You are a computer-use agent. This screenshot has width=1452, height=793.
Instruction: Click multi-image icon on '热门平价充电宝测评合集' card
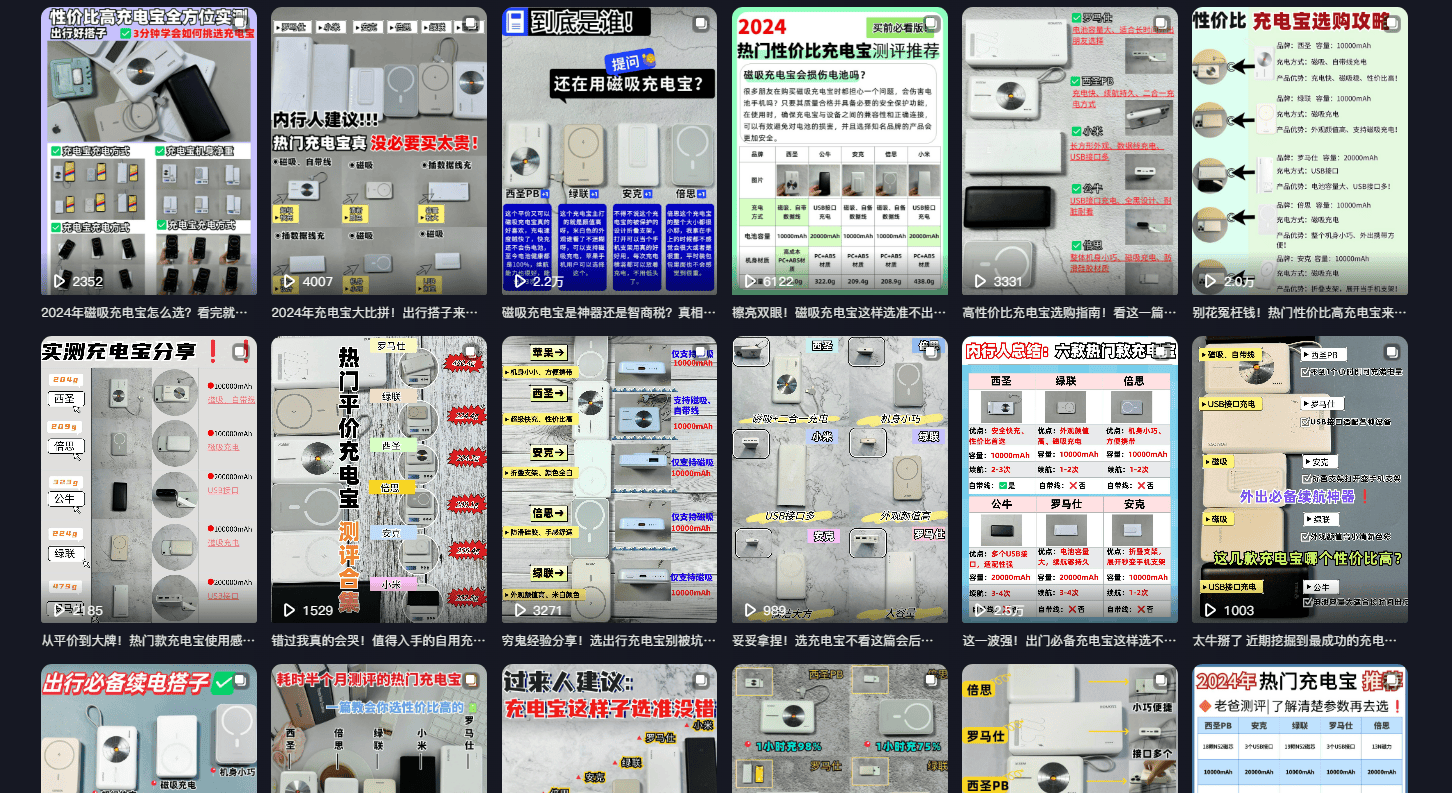pos(471,352)
